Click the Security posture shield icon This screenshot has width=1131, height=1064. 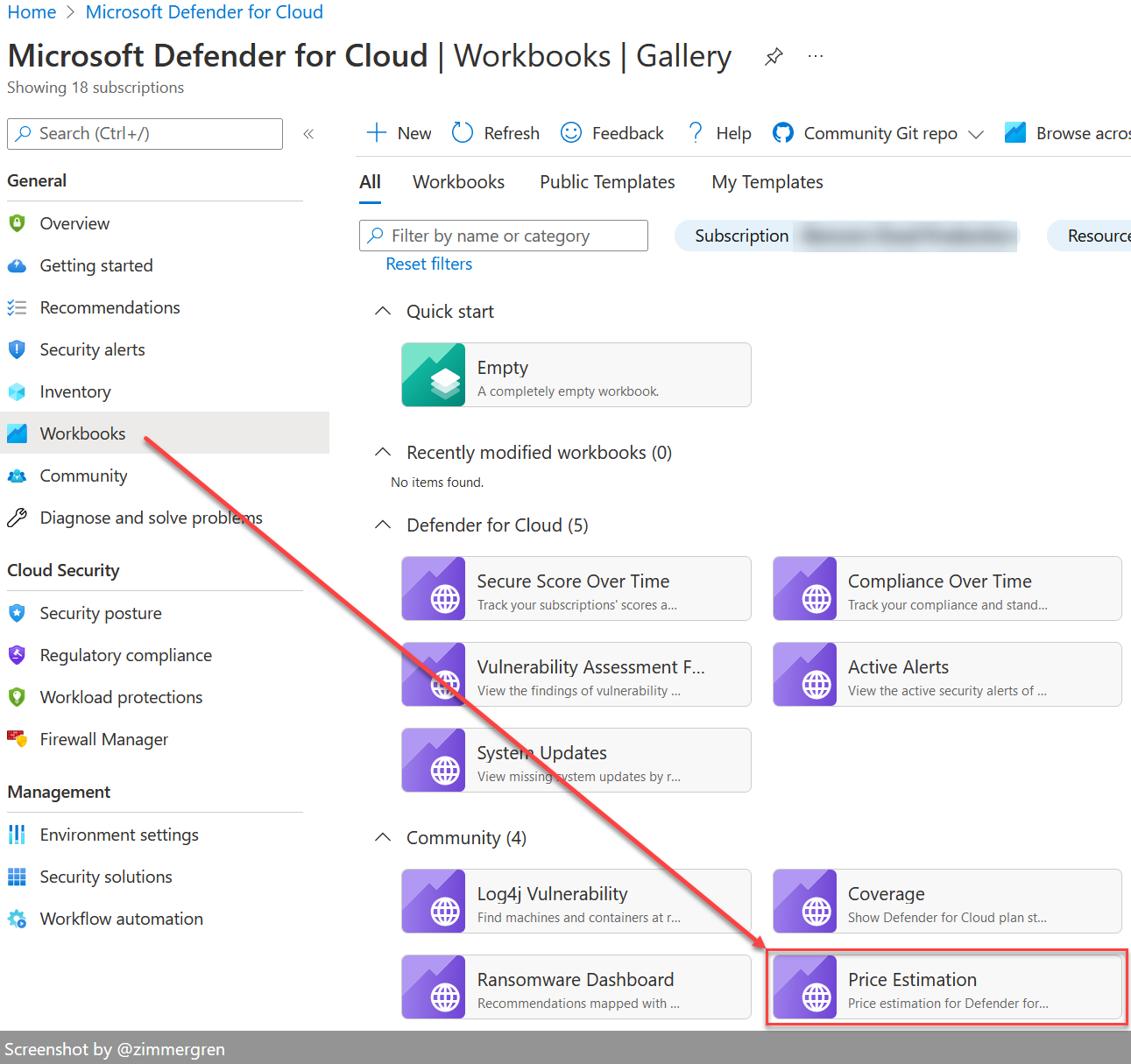[x=17, y=613]
